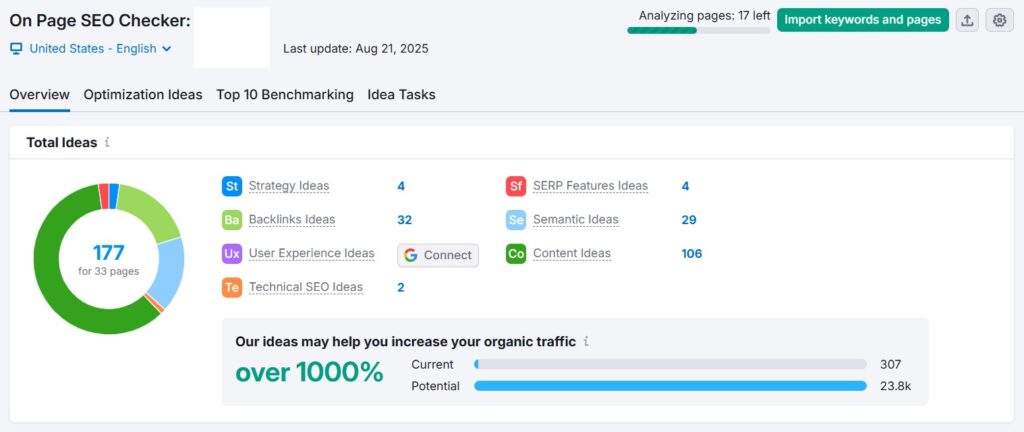The image size is (1024, 432).
Task: Open the SERP Features Ideas link
Action: (590, 186)
